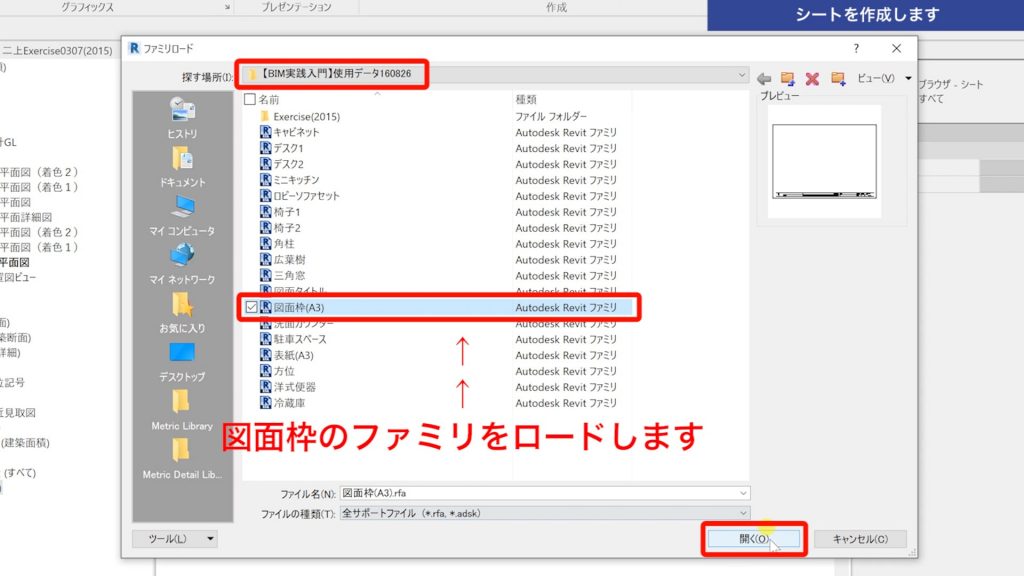Click the create new folder icon
1024x576 pixels.
click(x=838, y=79)
